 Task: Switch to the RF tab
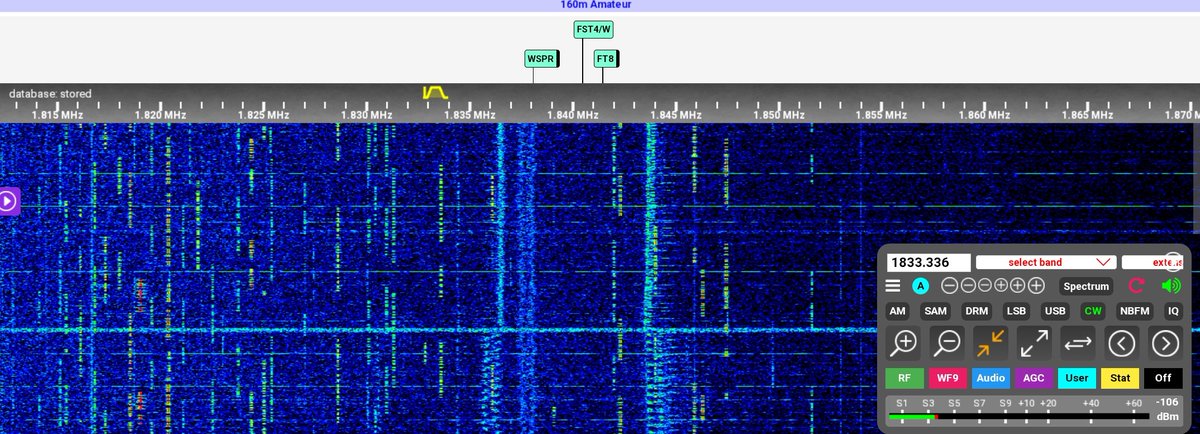(x=904, y=379)
